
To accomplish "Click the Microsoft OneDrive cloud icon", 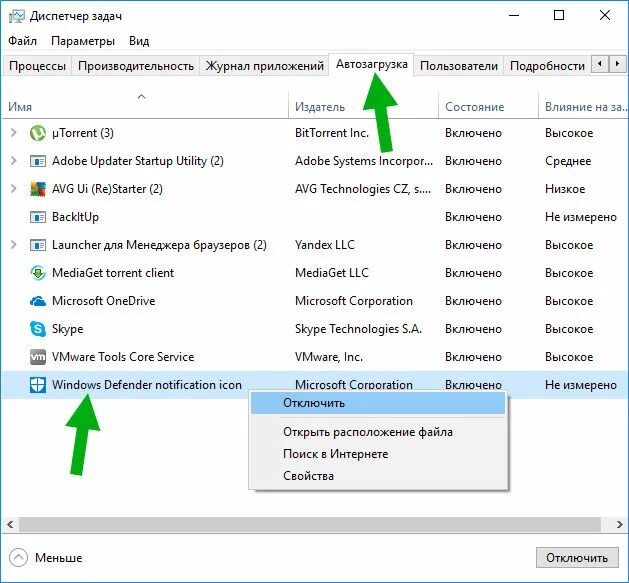I will [38, 301].
